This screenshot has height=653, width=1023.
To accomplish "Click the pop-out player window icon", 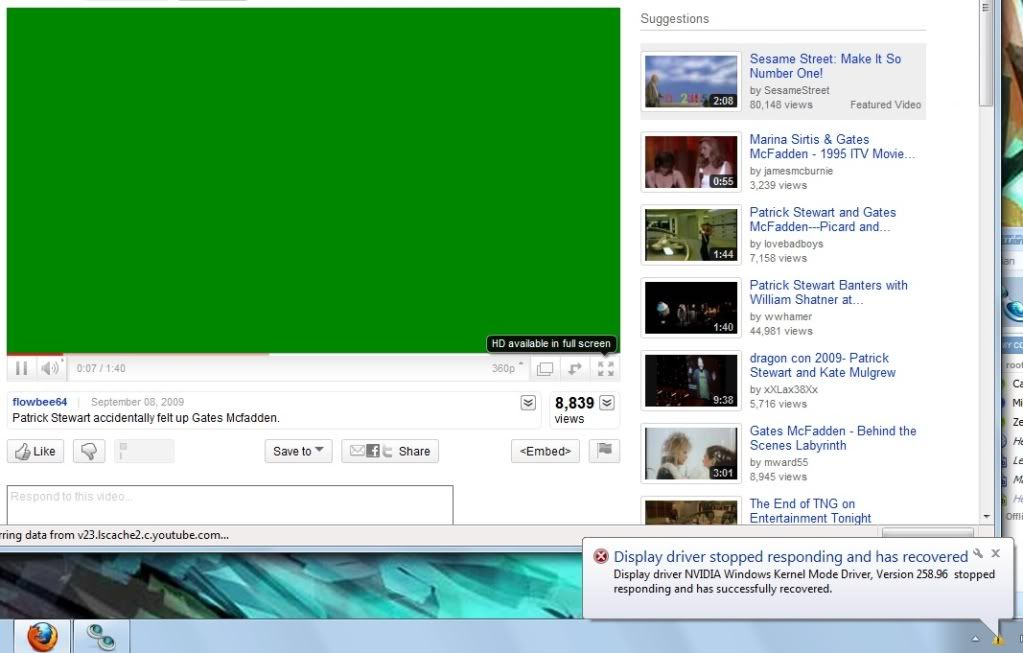I will coord(545,368).
